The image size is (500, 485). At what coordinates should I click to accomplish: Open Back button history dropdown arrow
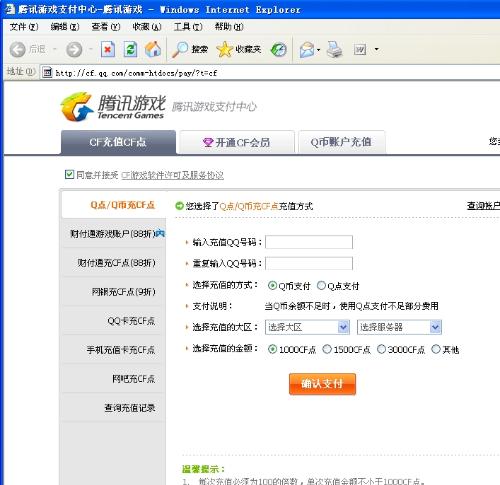coord(55,50)
